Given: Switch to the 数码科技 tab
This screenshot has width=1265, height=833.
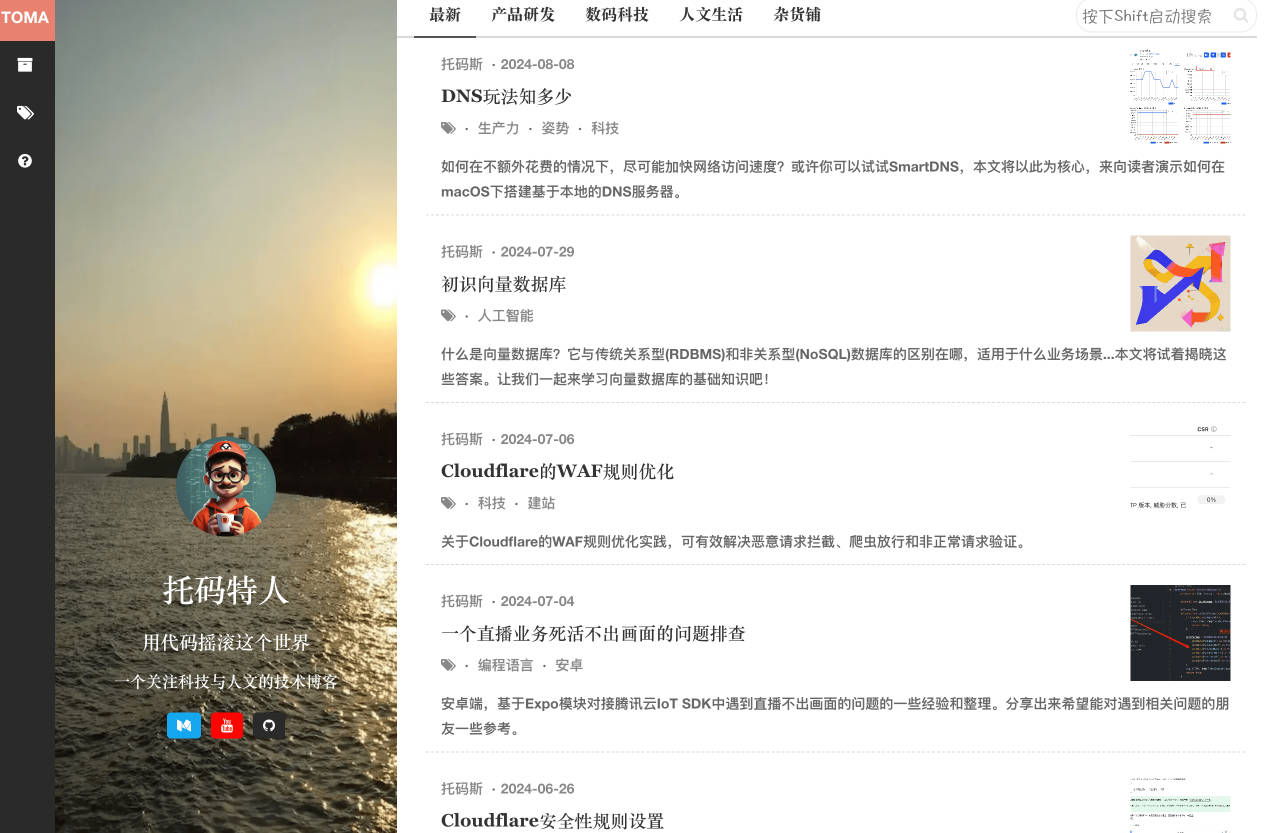Looking at the screenshot, I should click(617, 15).
